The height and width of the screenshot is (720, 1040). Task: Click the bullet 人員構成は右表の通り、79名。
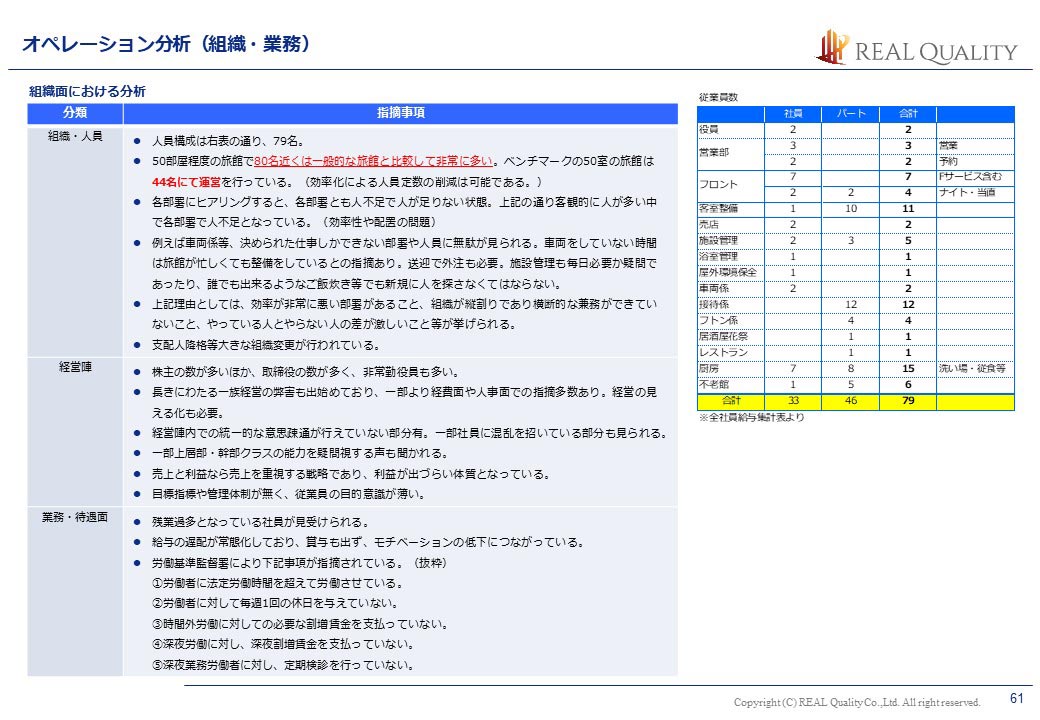click(228, 141)
